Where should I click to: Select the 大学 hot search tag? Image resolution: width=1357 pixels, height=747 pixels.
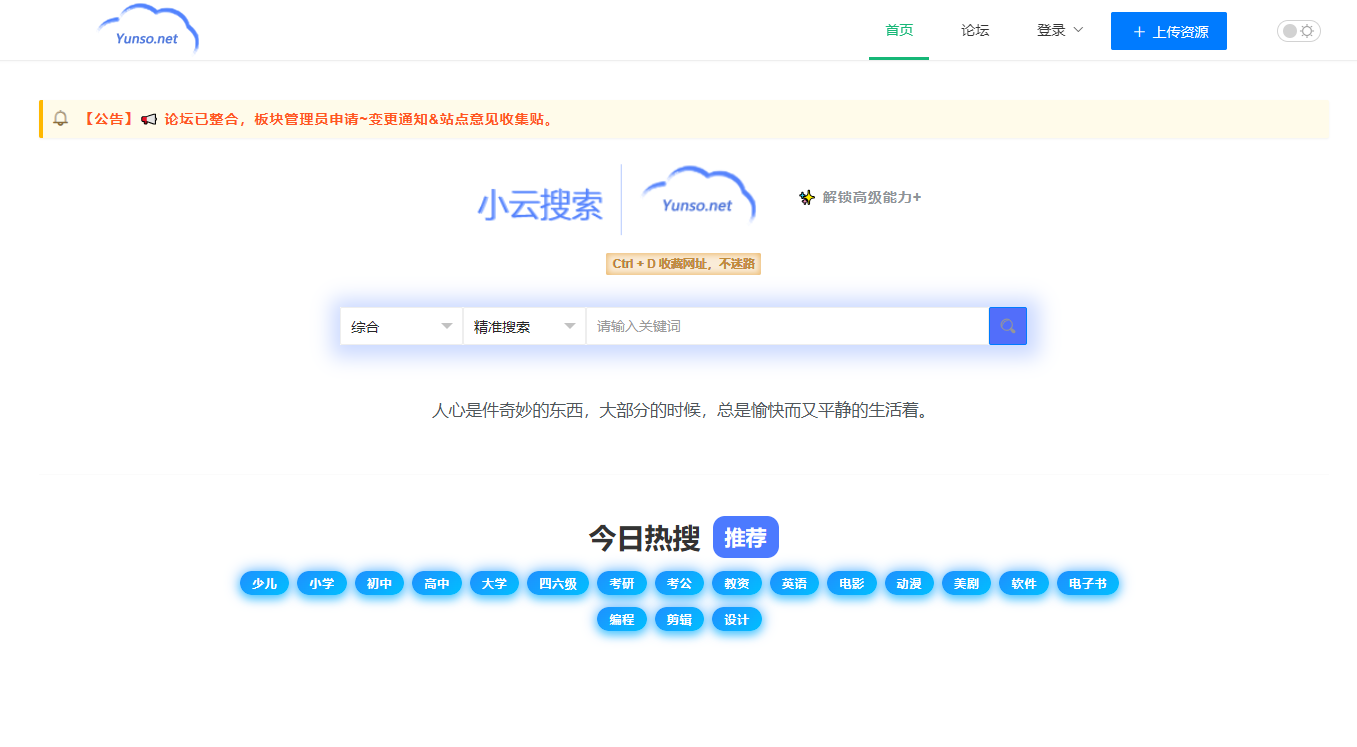pyautogui.click(x=494, y=583)
